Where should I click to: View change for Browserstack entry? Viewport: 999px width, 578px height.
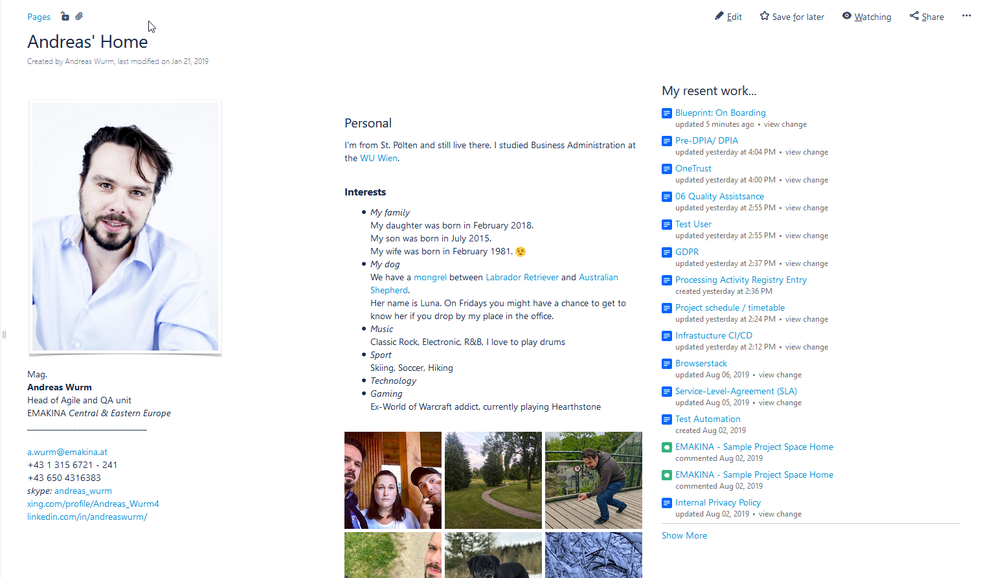point(780,375)
